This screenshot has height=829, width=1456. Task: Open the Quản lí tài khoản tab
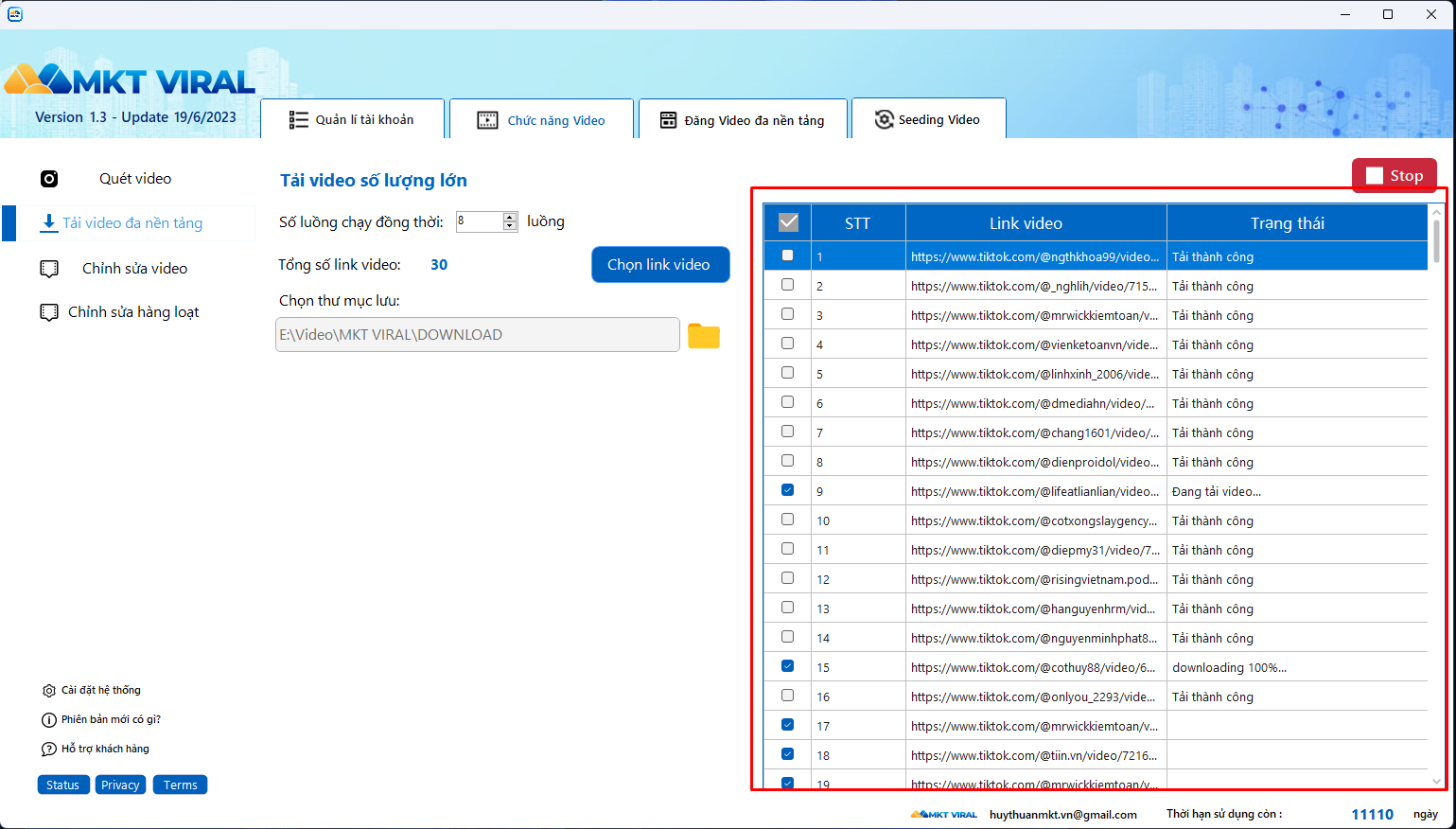click(352, 119)
